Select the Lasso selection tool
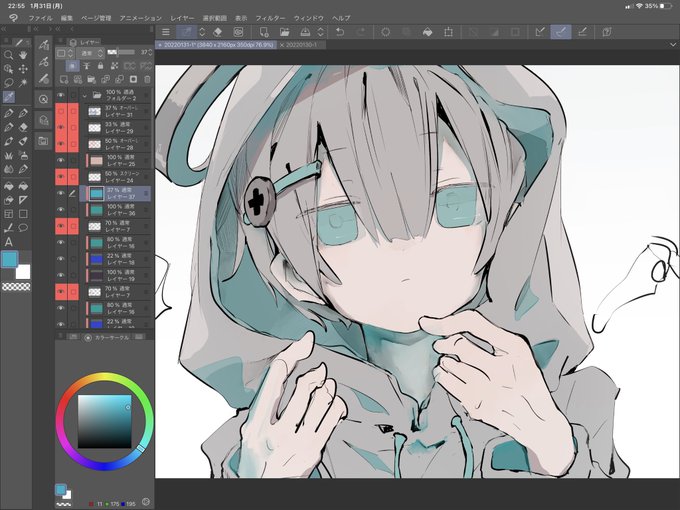 pos(8,82)
